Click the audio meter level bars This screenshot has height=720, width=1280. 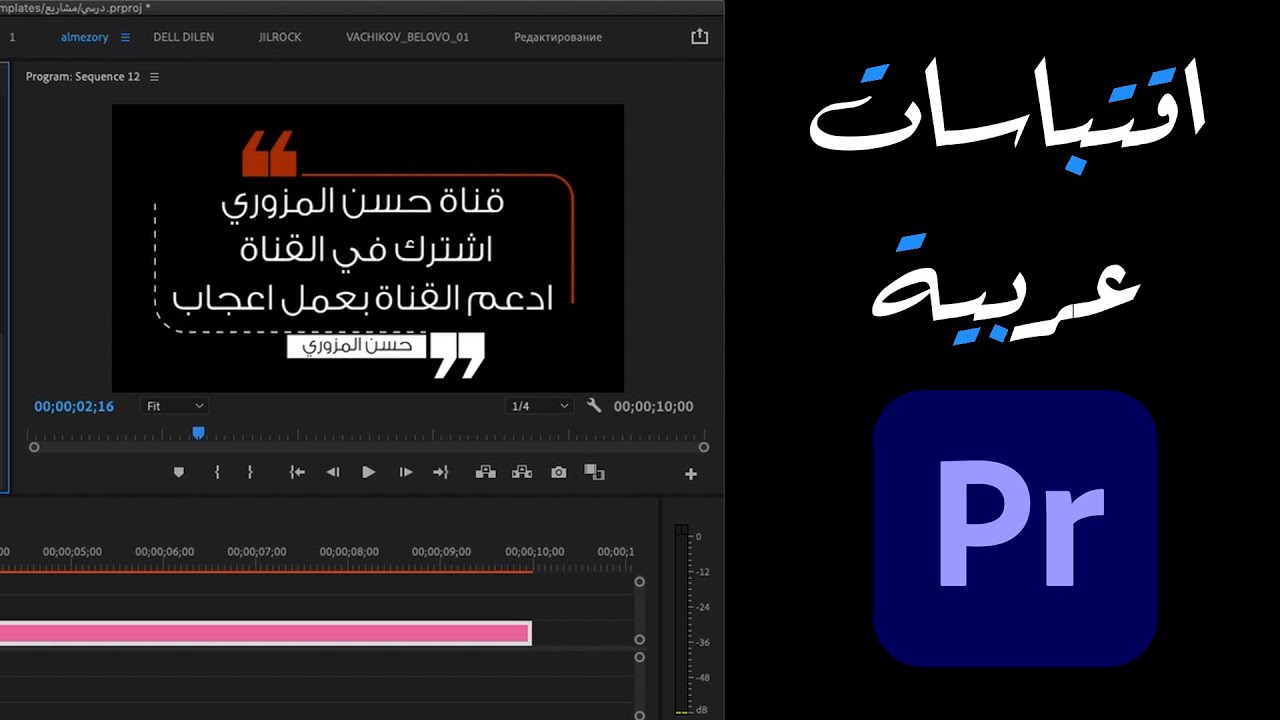pyautogui.click(x=682, y=620)
